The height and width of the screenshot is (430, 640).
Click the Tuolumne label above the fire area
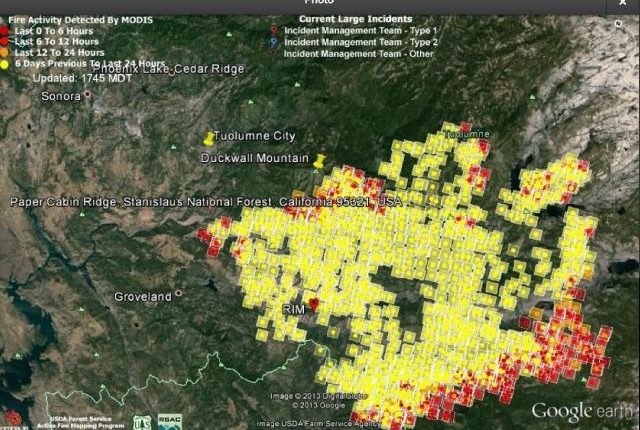[x=468, y=133]
